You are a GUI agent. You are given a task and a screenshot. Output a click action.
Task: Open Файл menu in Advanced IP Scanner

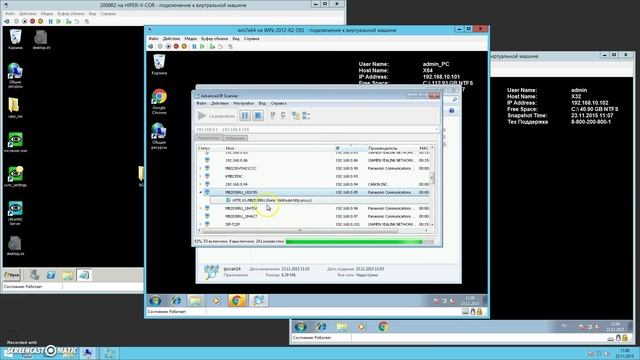click(x=201, y=103)
